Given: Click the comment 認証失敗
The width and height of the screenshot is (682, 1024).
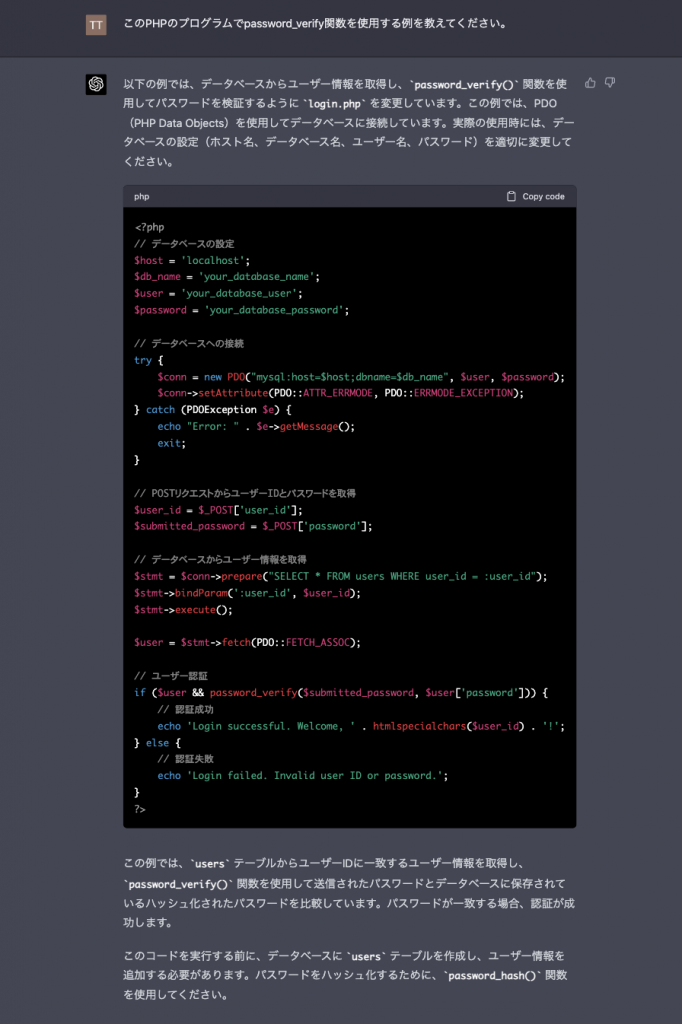Looking at the screenshot, I should tap(186, 759).
